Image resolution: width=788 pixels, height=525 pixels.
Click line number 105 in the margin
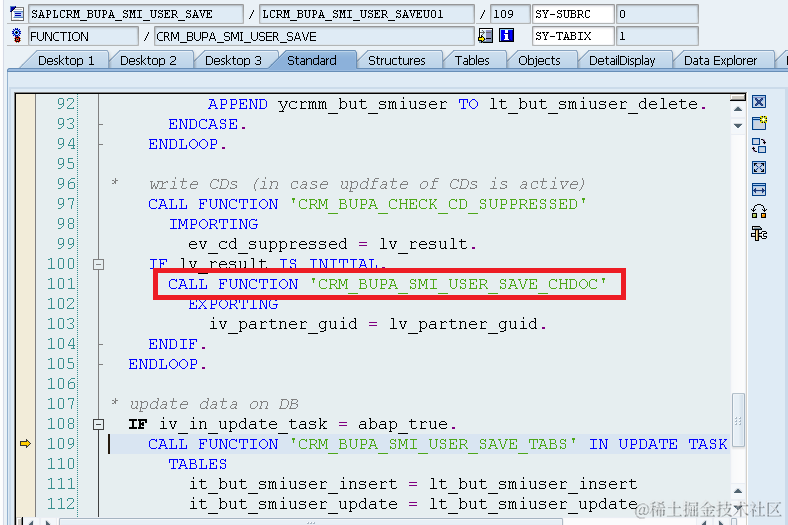click(x=61, y=364)
